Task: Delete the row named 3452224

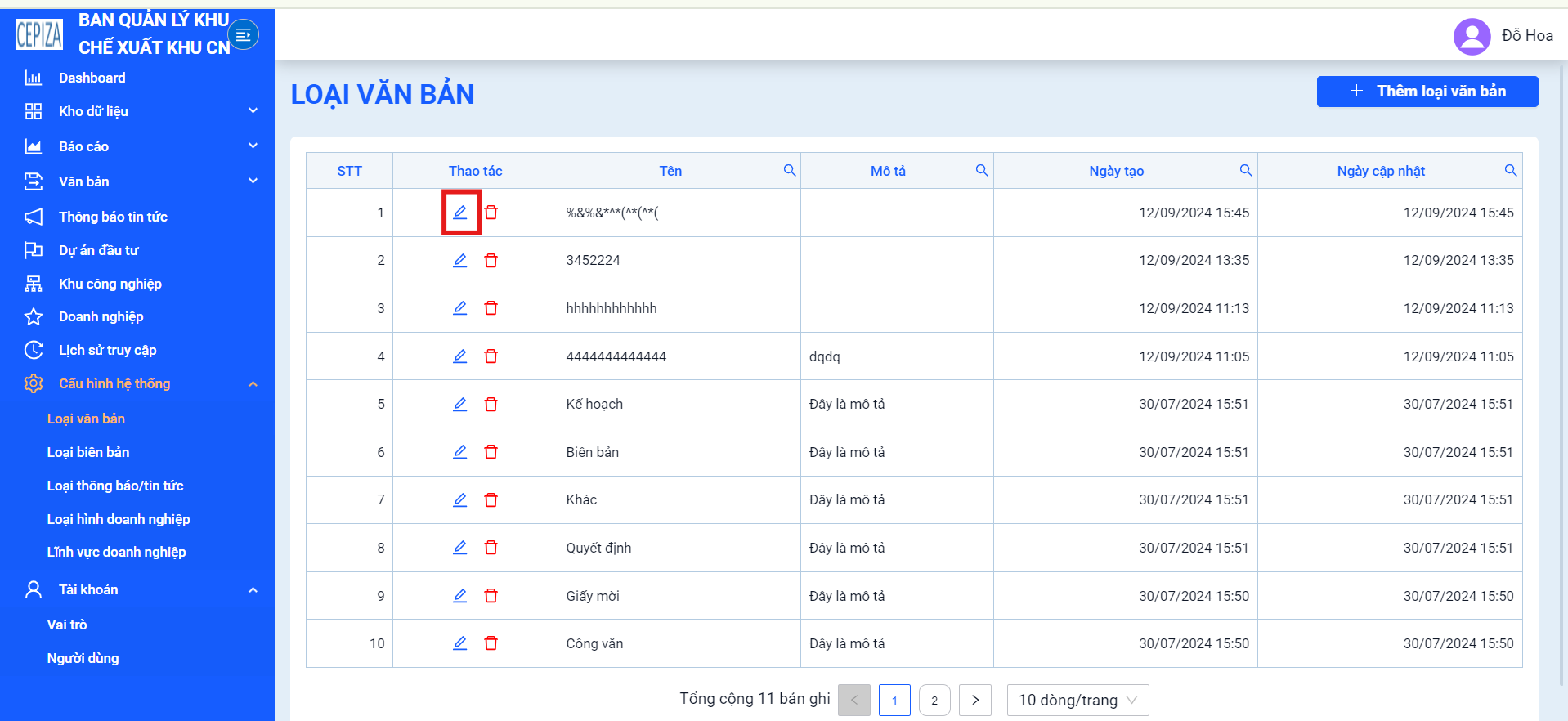Action: point(491,260)
